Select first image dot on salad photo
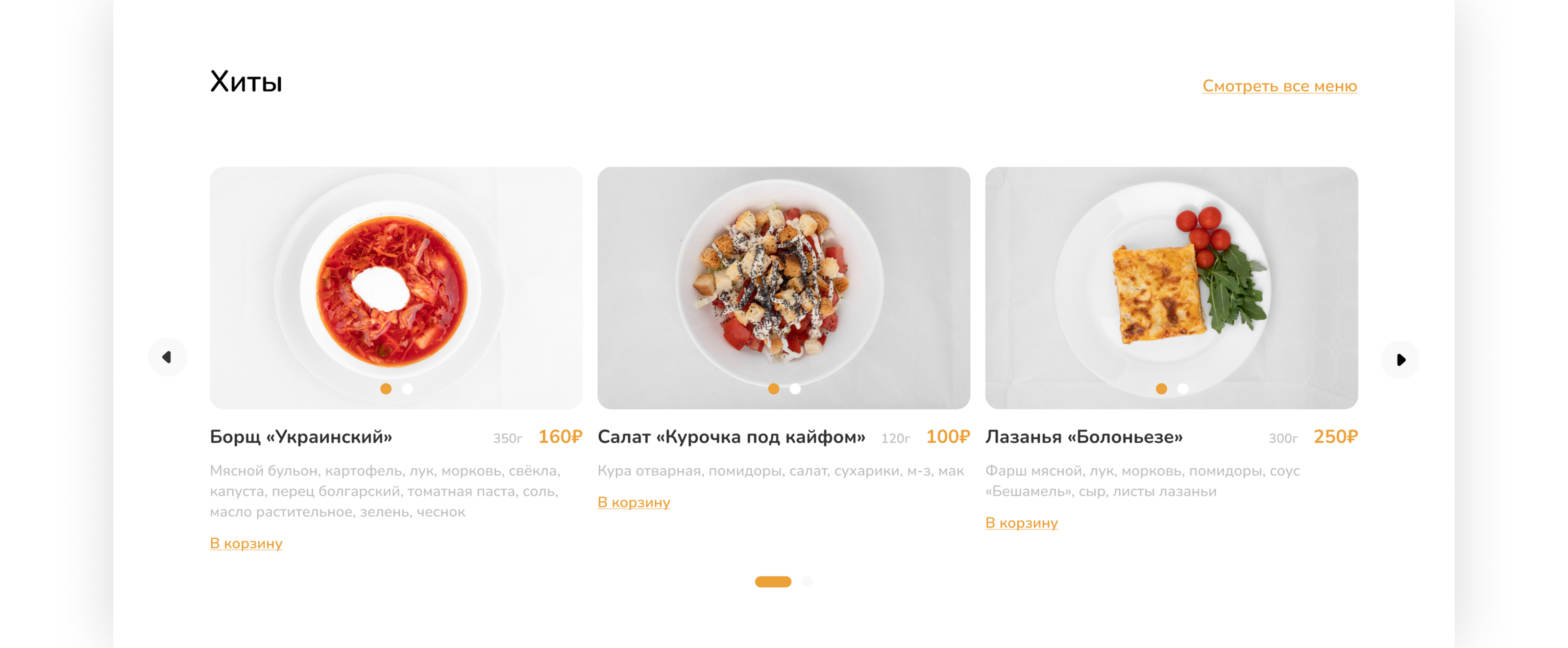 click(x=774, y=388)
